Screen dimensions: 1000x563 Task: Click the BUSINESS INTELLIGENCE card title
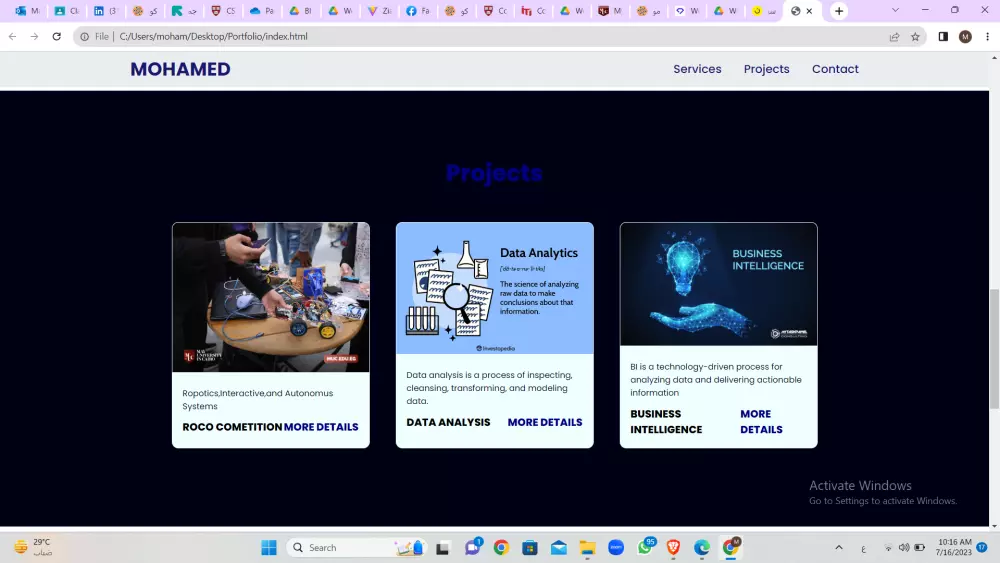coord(666,421)
